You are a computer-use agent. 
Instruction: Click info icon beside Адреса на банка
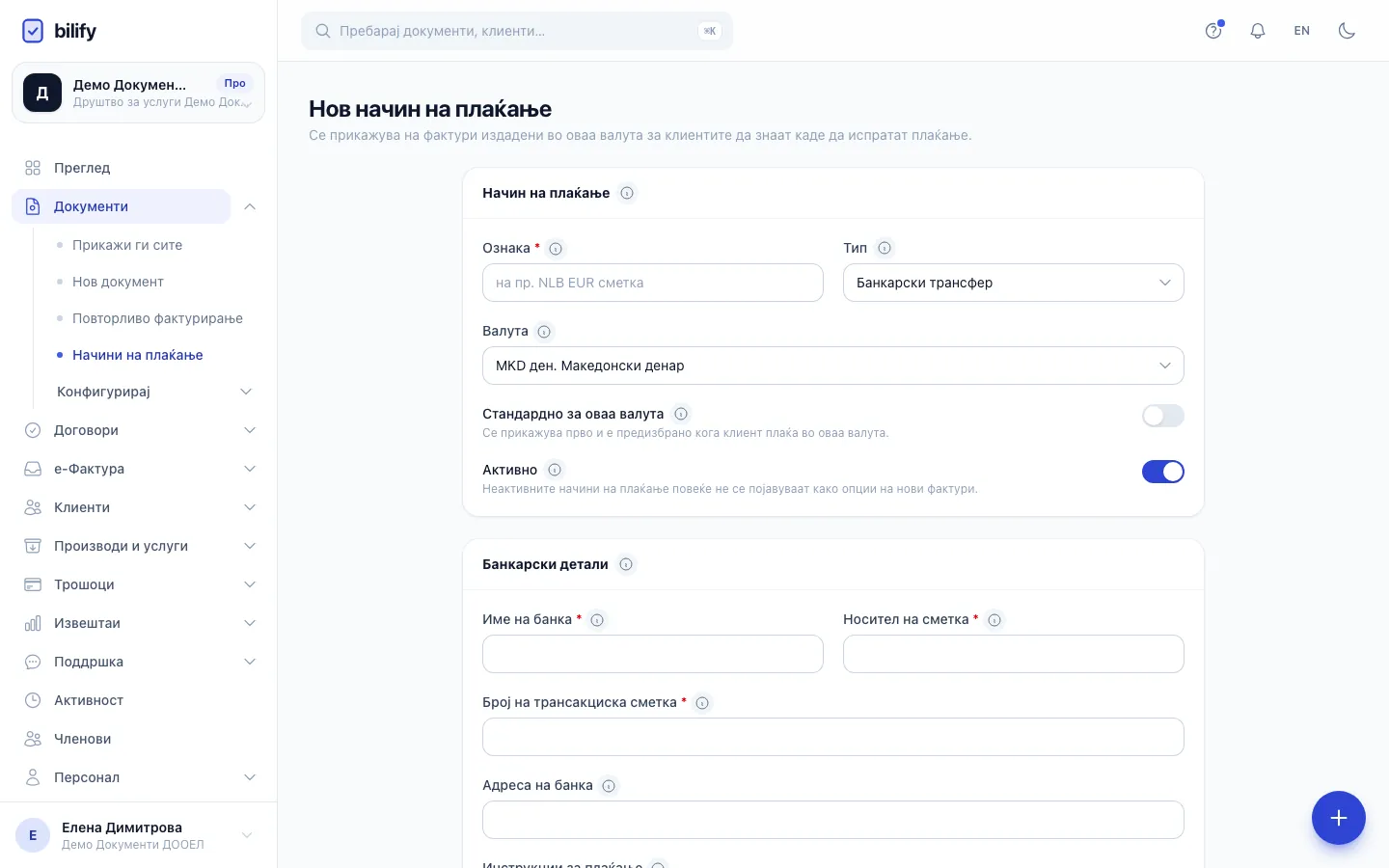click(609, 786)
